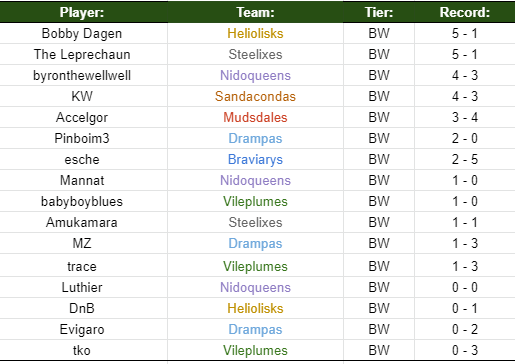Screen dimensions: 515x364
Task: Click the Team column header
Action: coord(255,12)
